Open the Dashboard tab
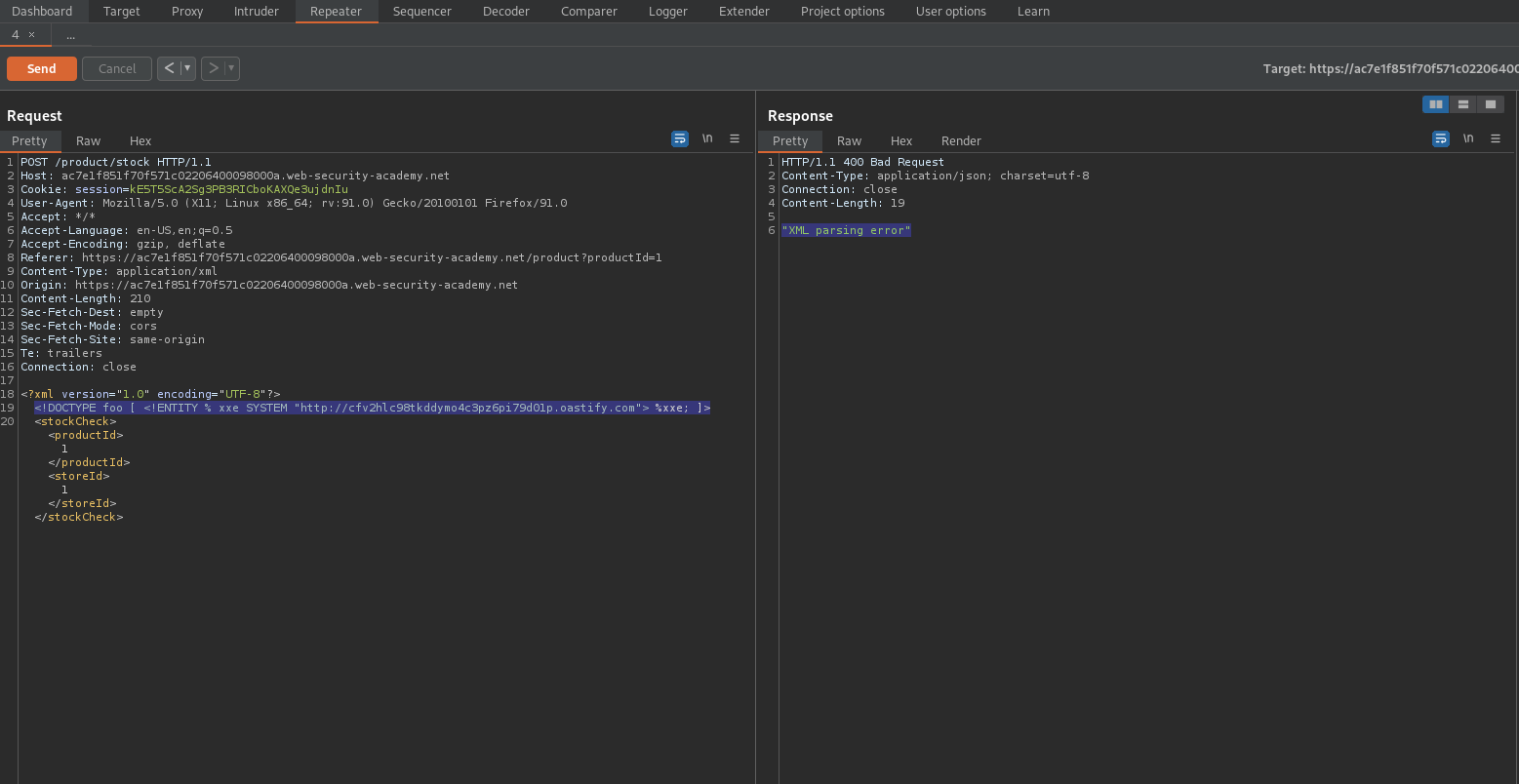 coord(42,12)
